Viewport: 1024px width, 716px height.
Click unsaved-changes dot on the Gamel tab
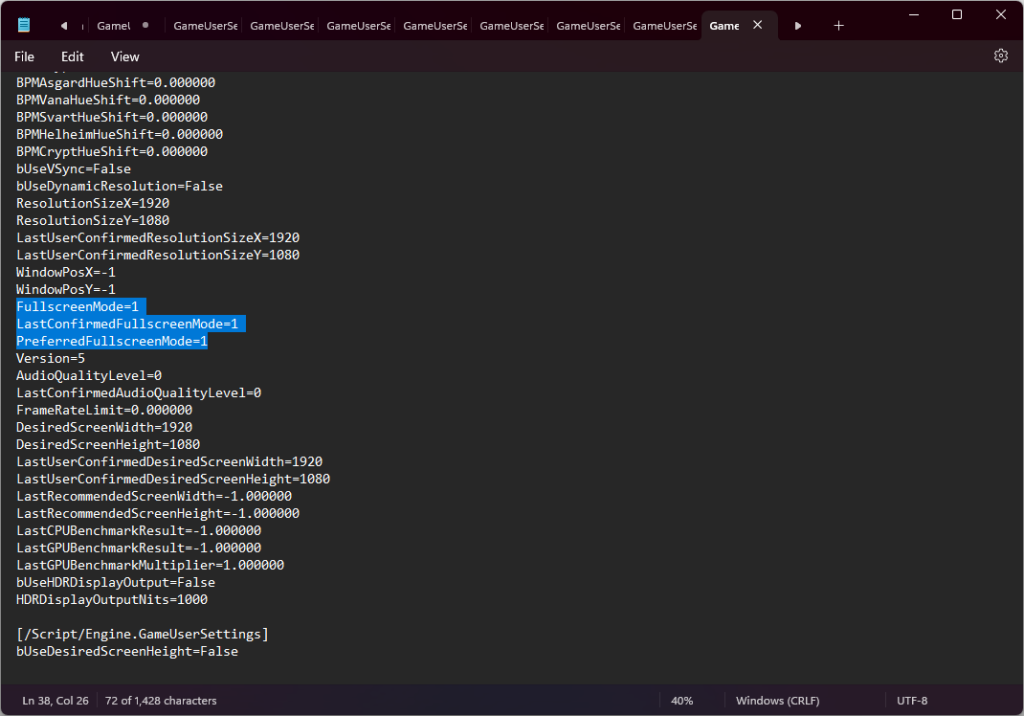tap(146, 26)
